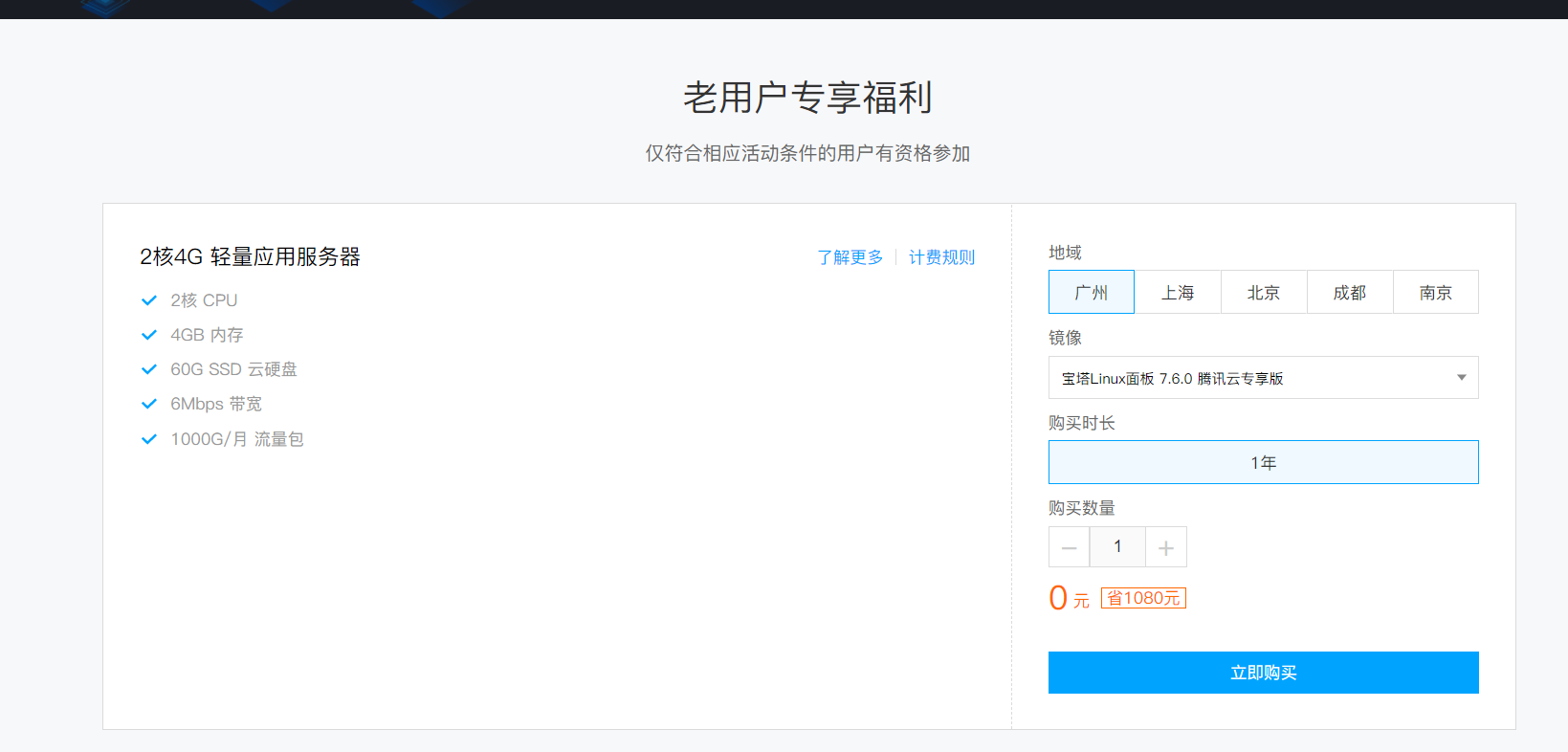Click the 立即购买 button
This screenshot has height=752, width=1568.
pos(1264,673)
